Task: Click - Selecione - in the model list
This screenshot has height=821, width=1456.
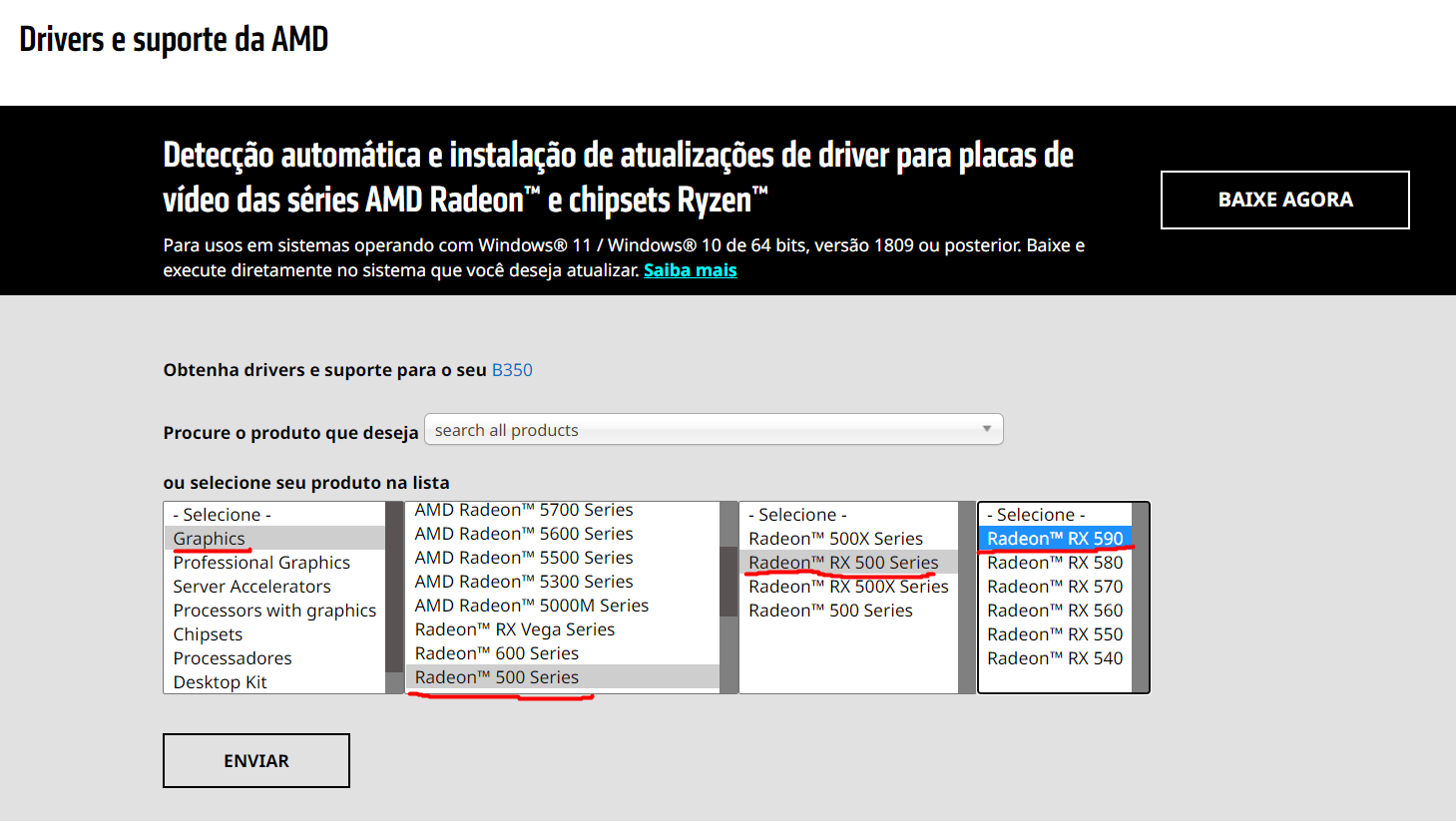Action: [1055, 515]
